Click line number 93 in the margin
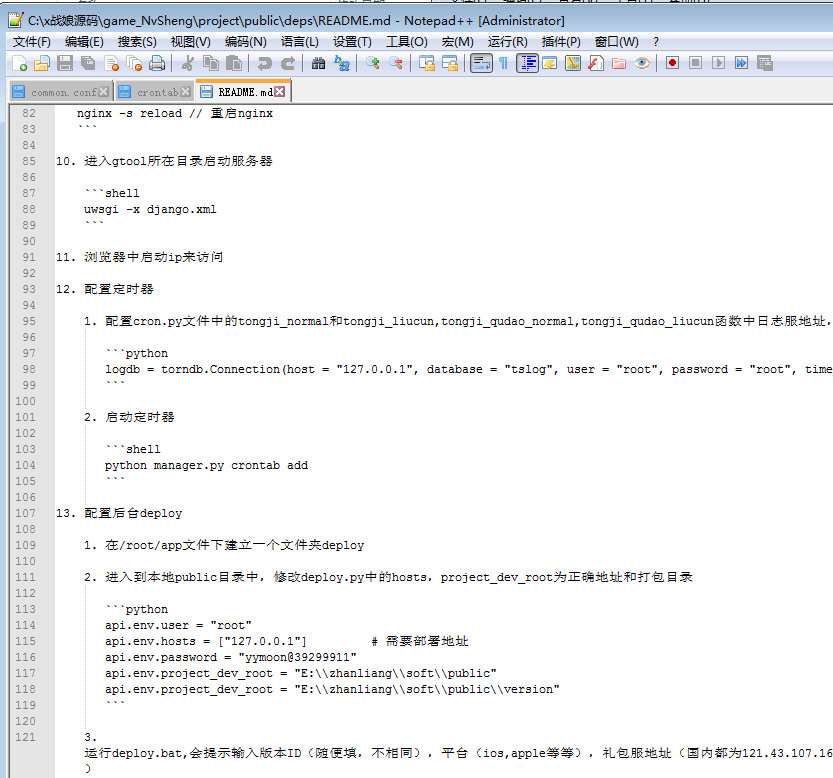 click(29, 289)
